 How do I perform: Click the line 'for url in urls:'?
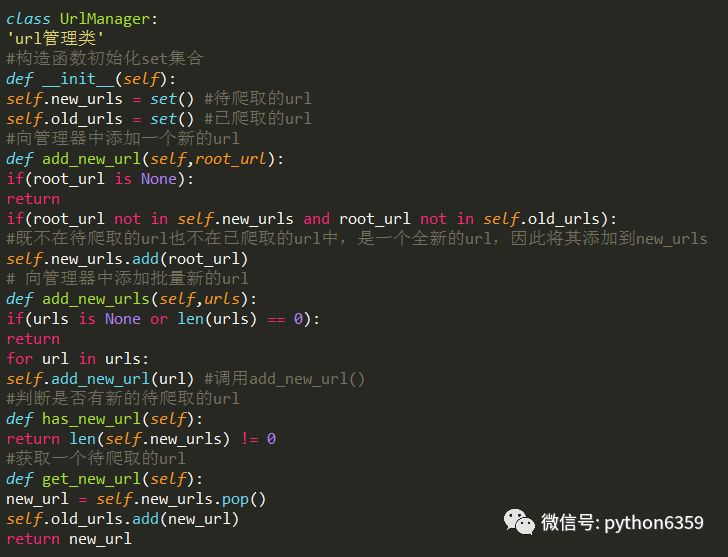click(x=78, y=359)
